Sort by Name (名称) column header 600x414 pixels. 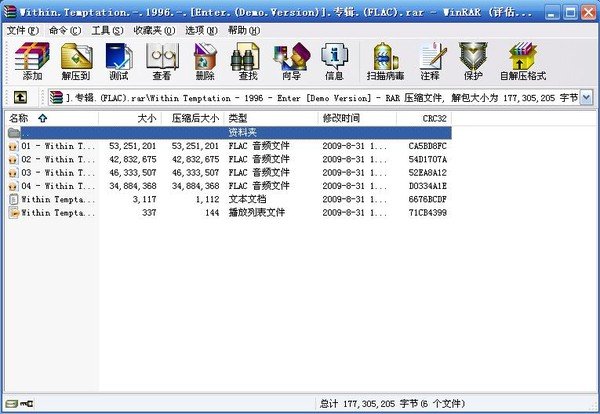pyautogui.click(x=52, y=118)
